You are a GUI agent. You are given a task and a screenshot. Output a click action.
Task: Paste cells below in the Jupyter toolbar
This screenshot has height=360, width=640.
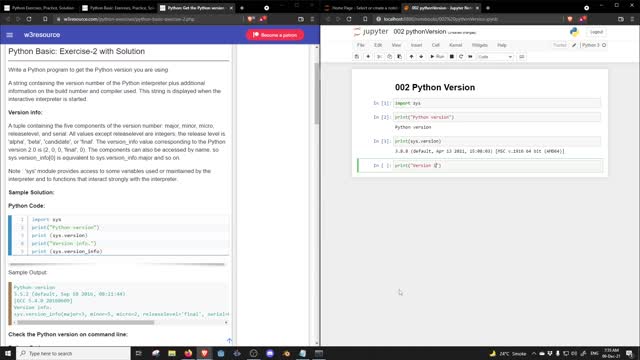(399, 57)
